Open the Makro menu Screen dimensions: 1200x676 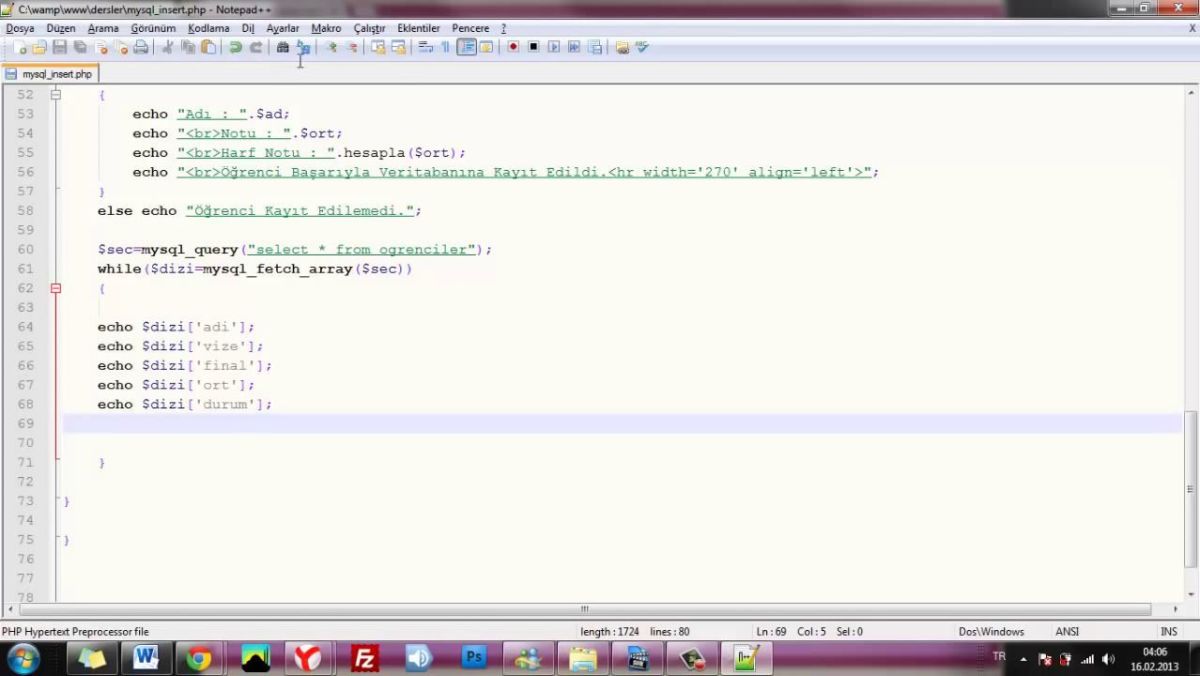point(326,28)
